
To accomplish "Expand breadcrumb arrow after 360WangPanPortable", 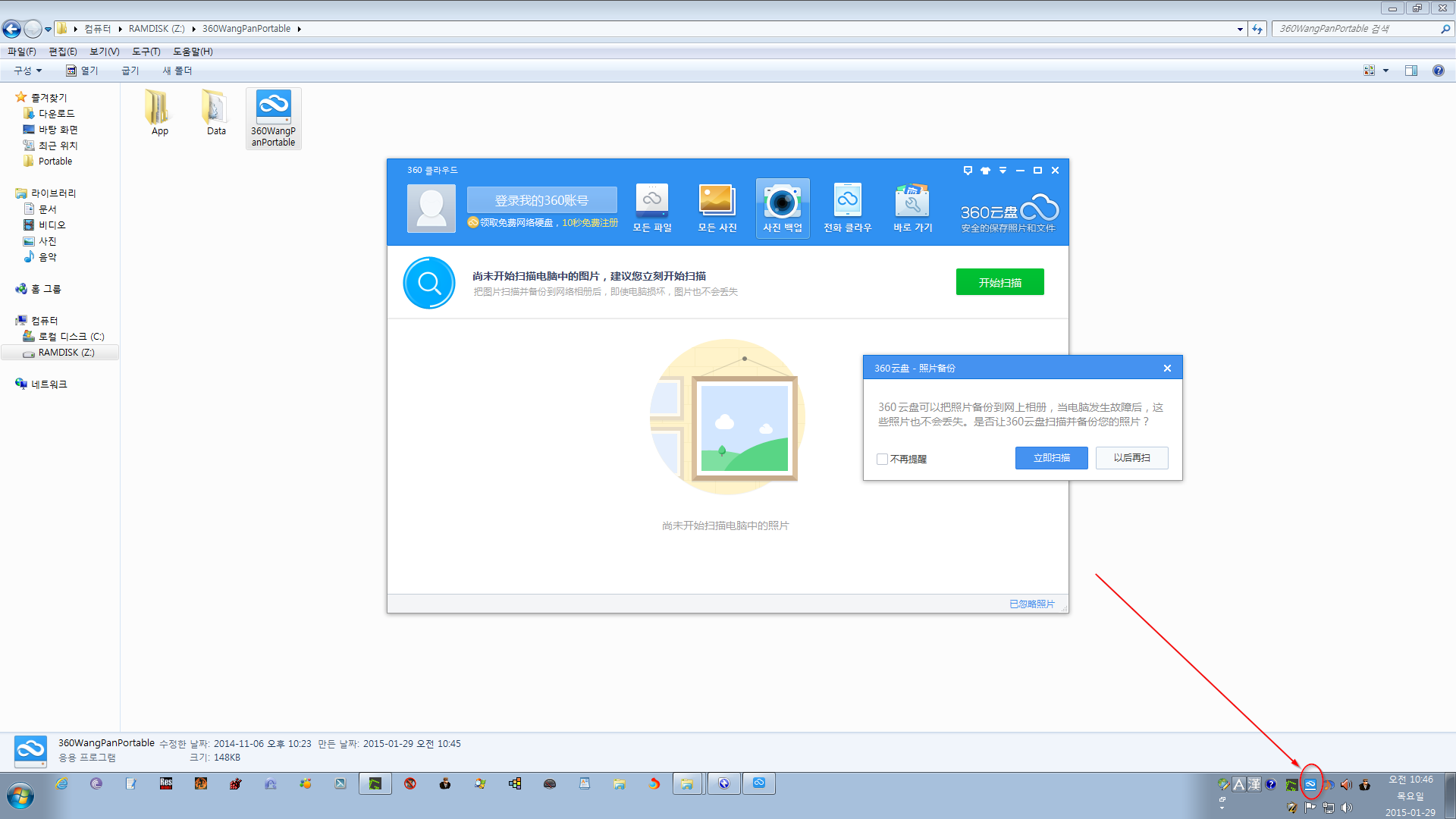I will point(300,29).
